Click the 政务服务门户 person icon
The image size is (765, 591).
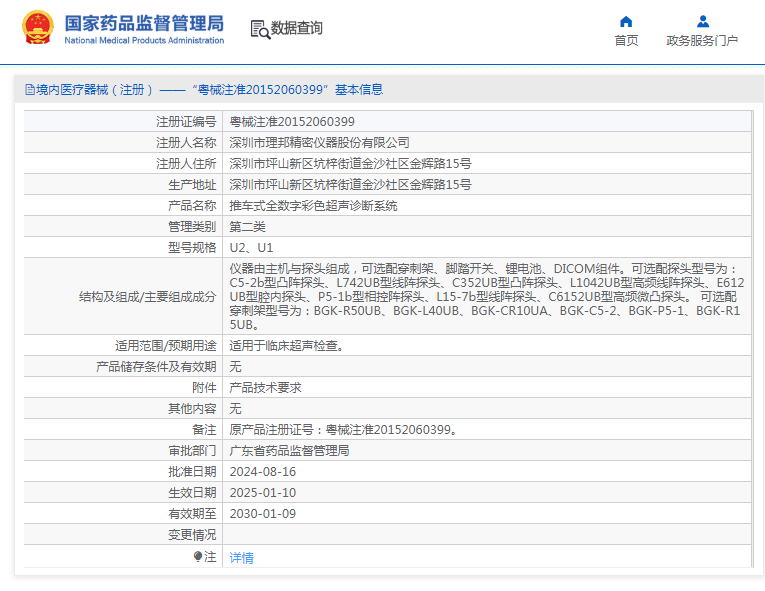(x=702, y=21)
